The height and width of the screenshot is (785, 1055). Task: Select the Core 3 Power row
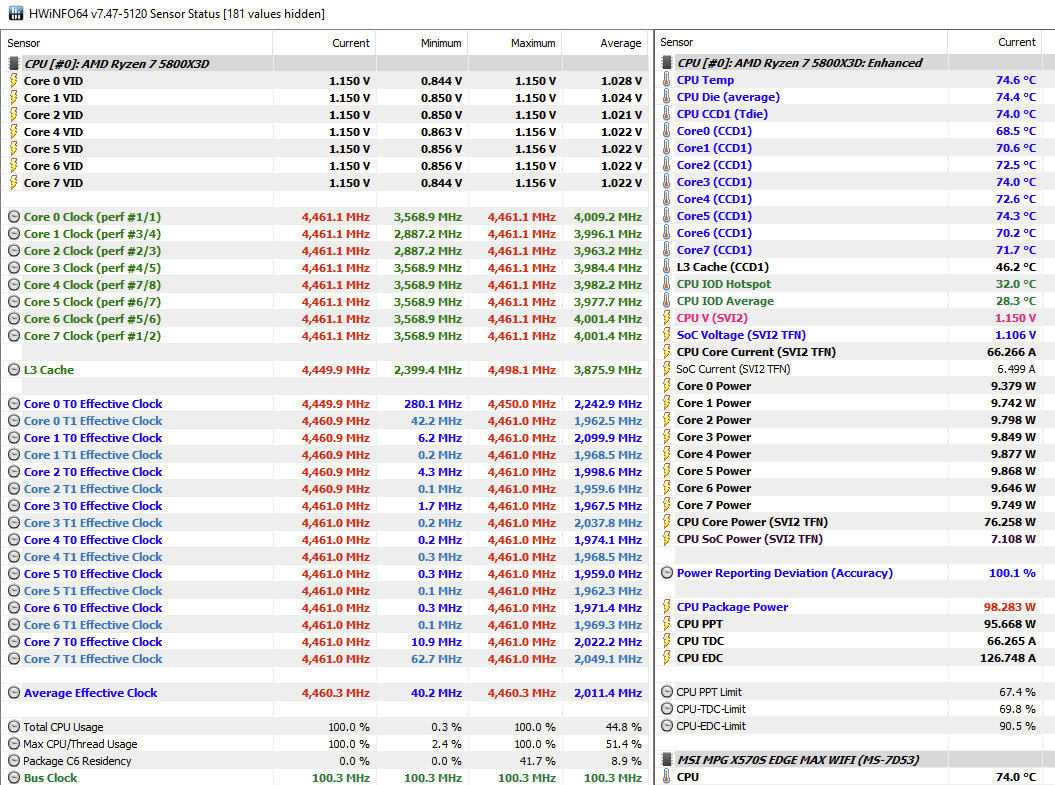click(854, 437)
